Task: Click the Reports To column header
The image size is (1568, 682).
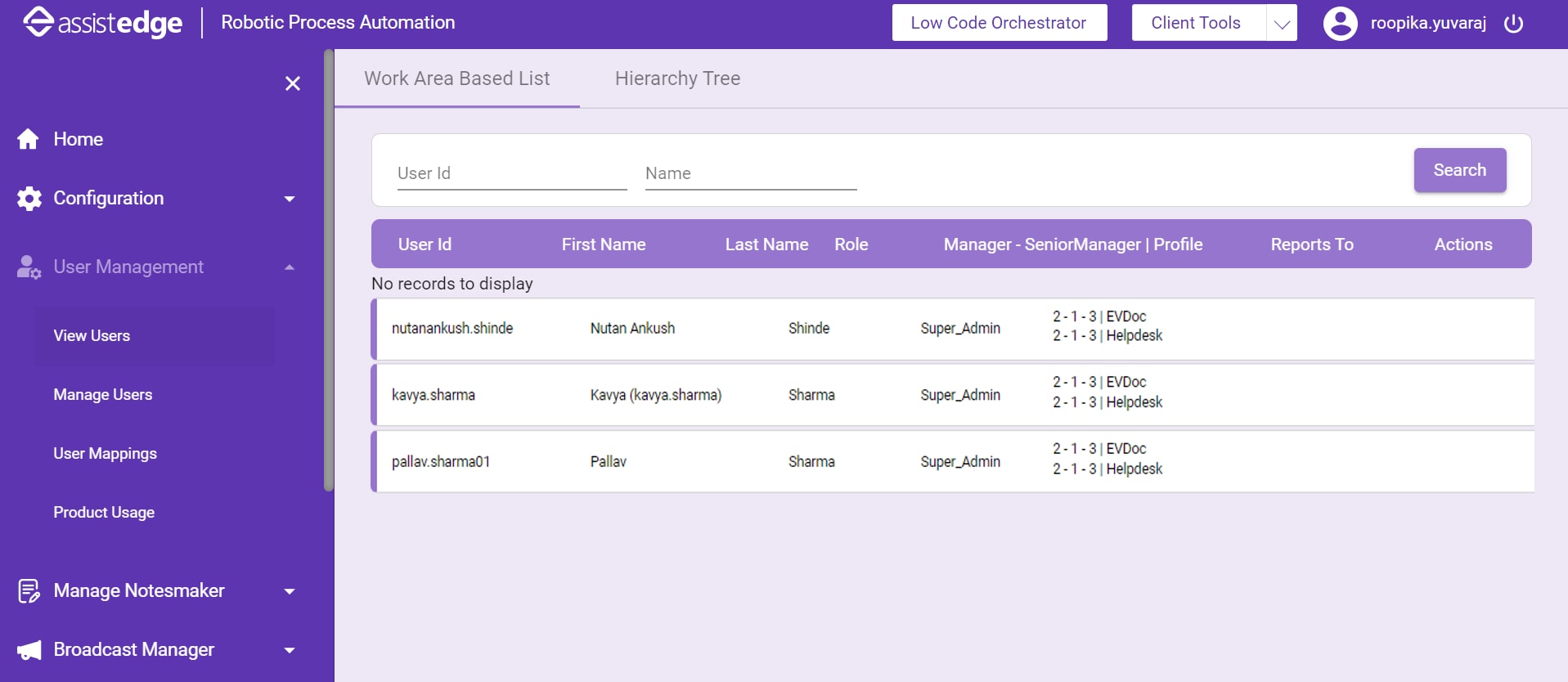Action: (x=1312, y=245)
